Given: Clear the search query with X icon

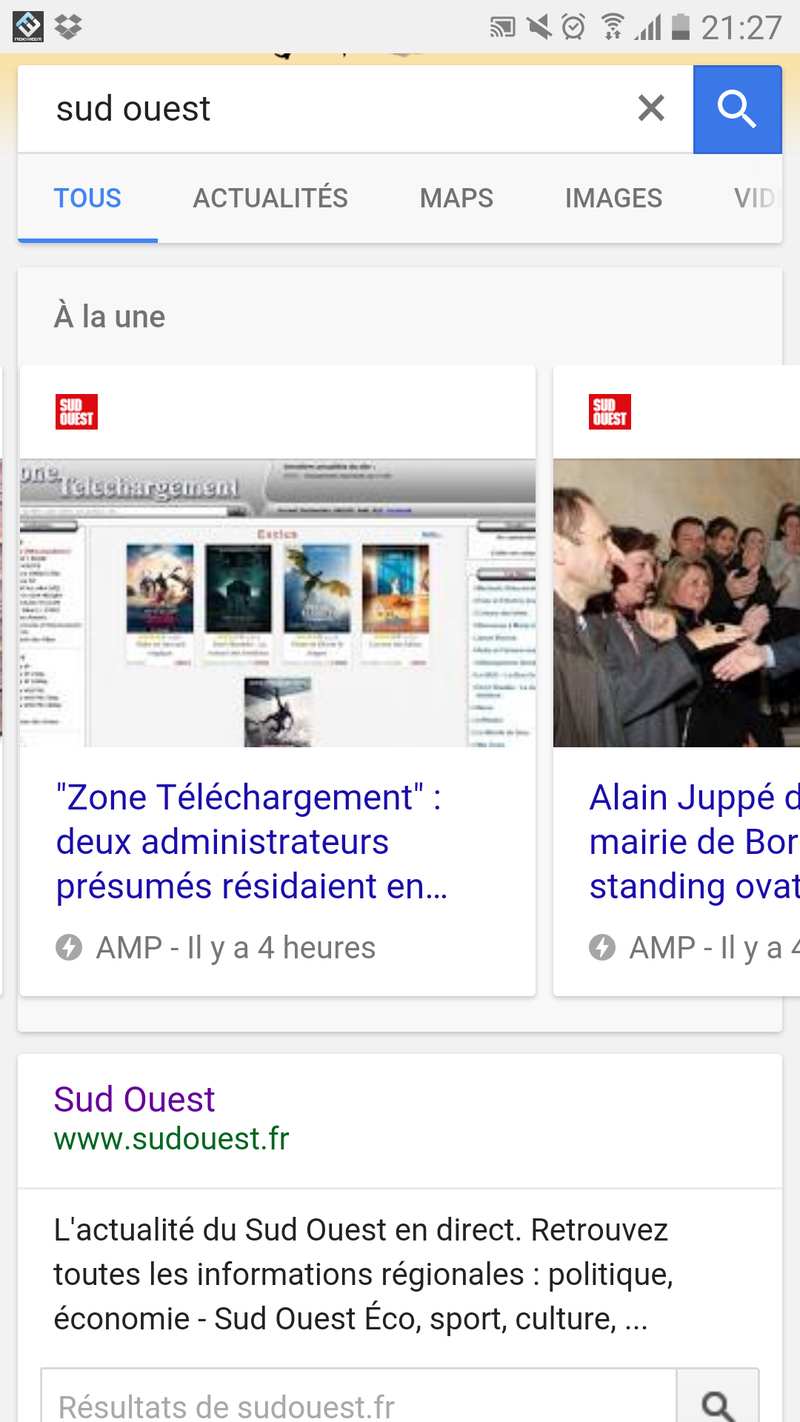Looking at the screenshot, I should click(651, 108).
